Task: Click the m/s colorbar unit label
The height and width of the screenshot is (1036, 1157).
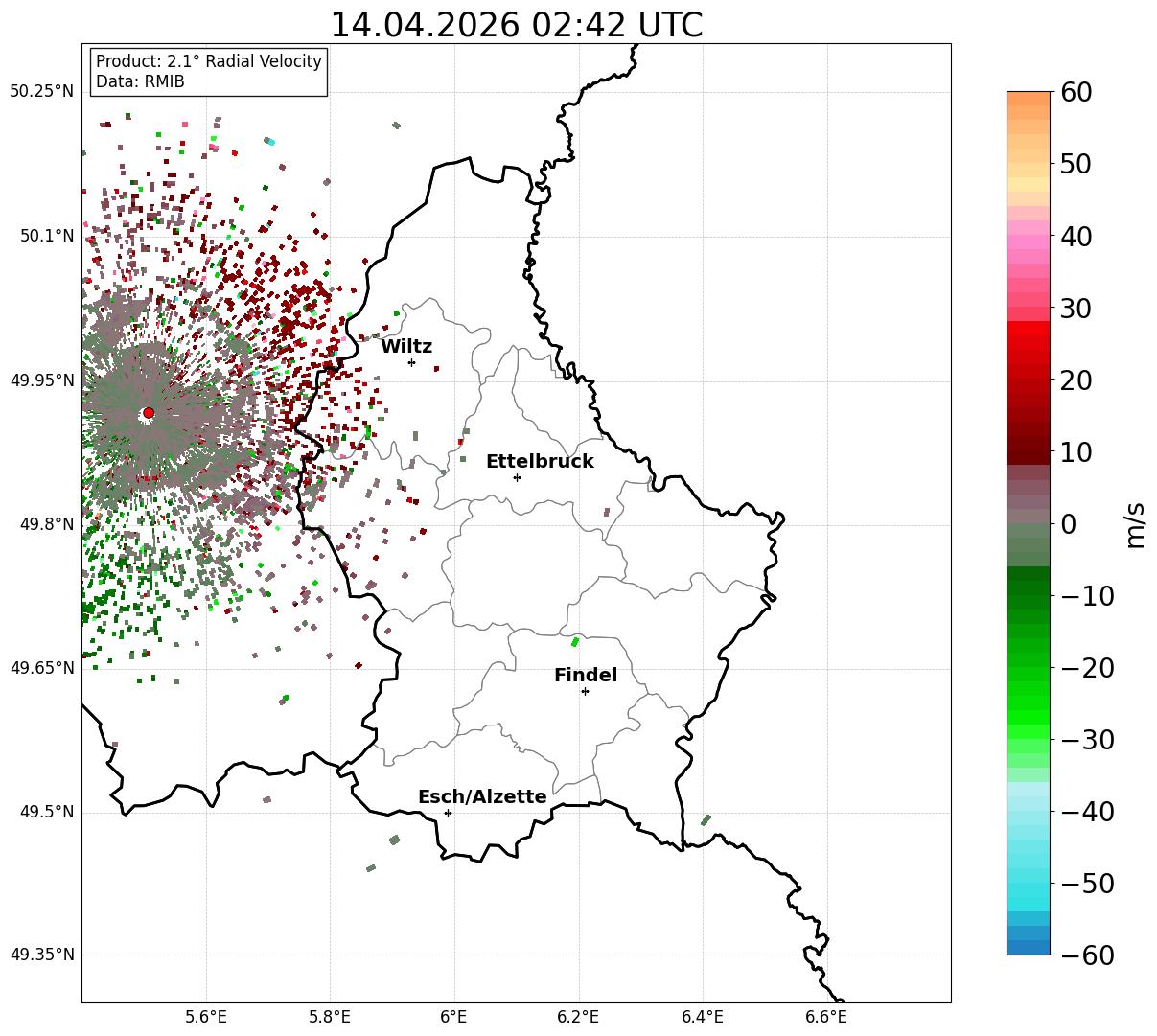Action: click(x=1136, y=523)
